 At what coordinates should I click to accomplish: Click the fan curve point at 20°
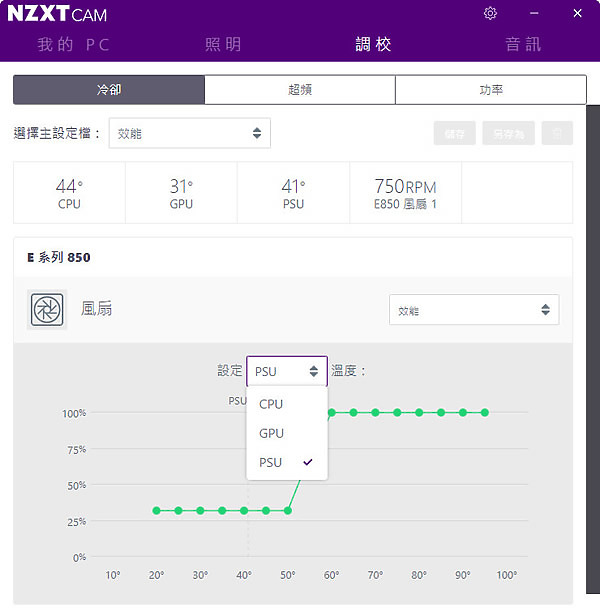click(x=157, y=511)
